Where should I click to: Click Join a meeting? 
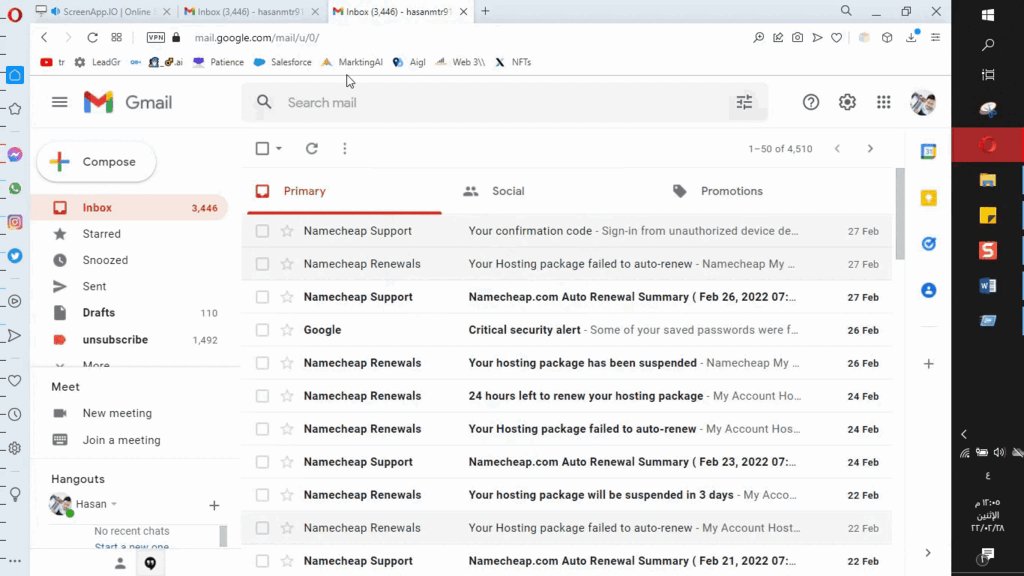coord(121,440)
